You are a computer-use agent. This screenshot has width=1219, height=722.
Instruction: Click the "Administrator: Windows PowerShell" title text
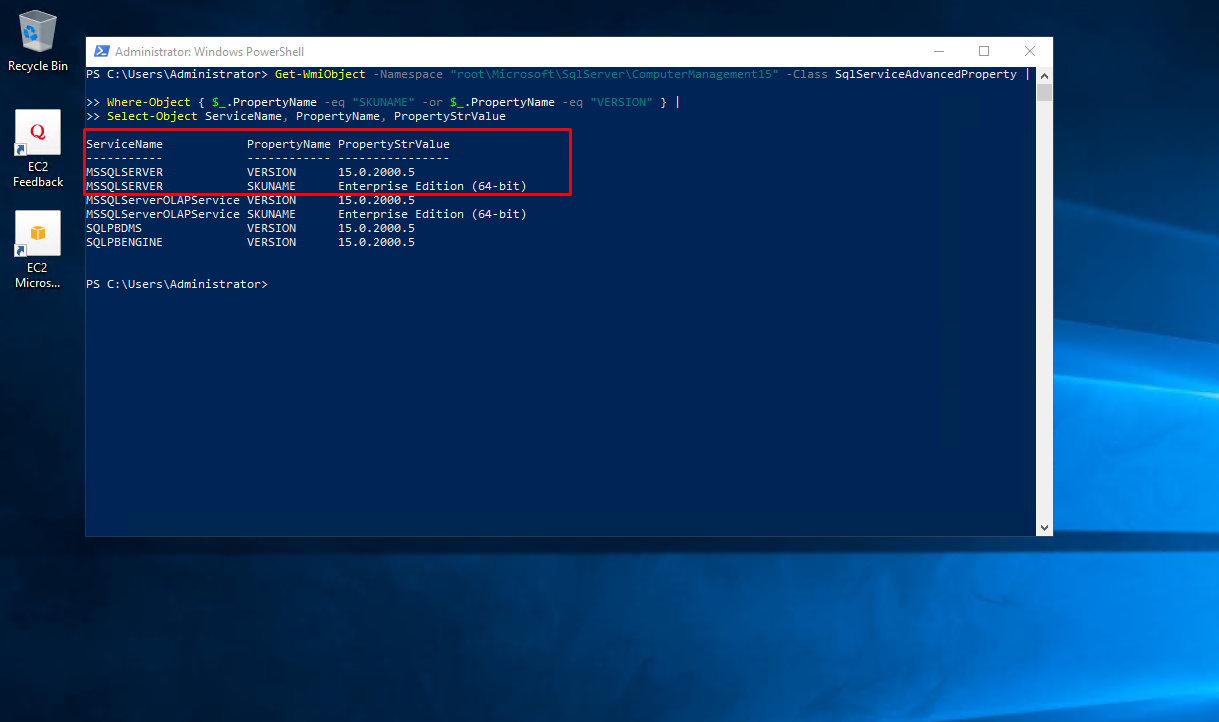click(x=209, y=51)
